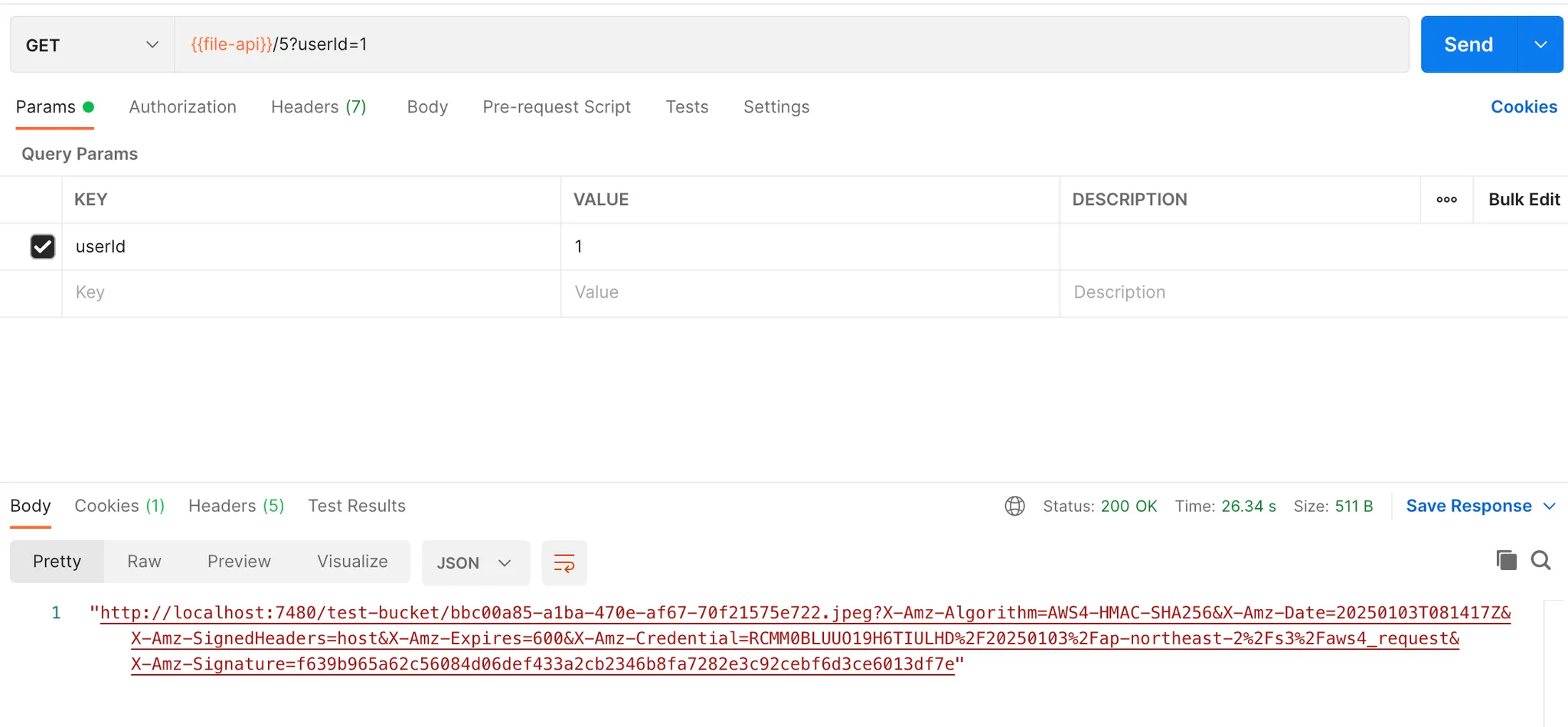Open the Tests tab
1568x727 pixels.
coord(687,107)
